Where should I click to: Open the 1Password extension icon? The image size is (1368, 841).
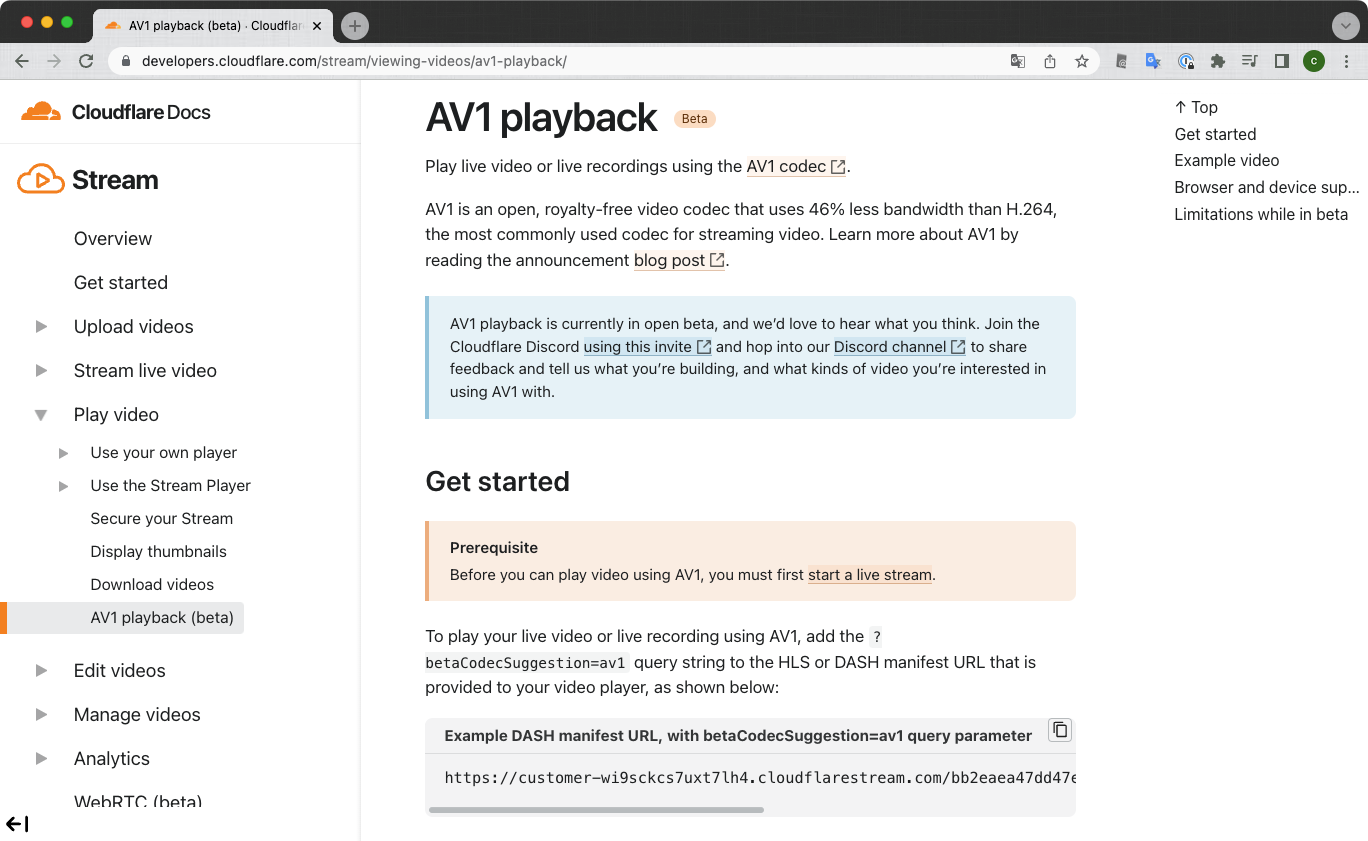point(1186,61)
